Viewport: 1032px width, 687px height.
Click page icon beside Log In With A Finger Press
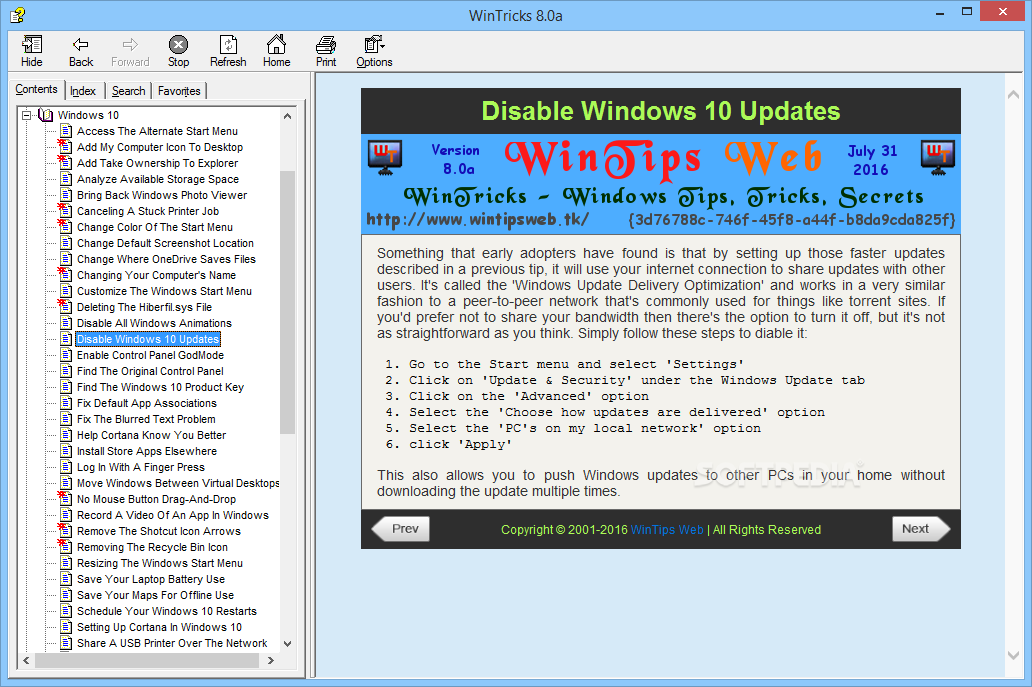[66, 467]
